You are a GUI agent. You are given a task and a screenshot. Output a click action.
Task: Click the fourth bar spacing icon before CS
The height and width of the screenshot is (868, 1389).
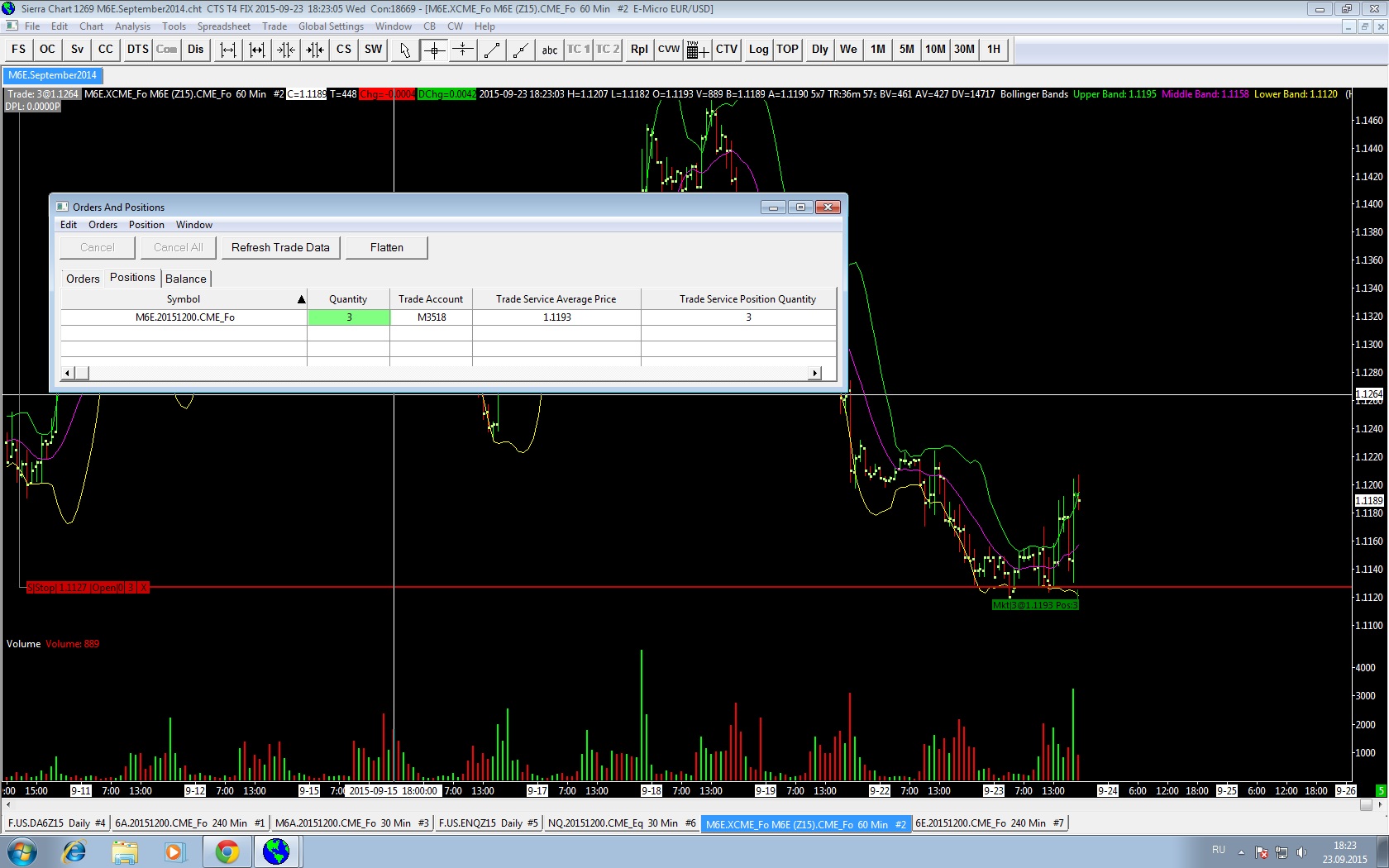coord(315,50)
